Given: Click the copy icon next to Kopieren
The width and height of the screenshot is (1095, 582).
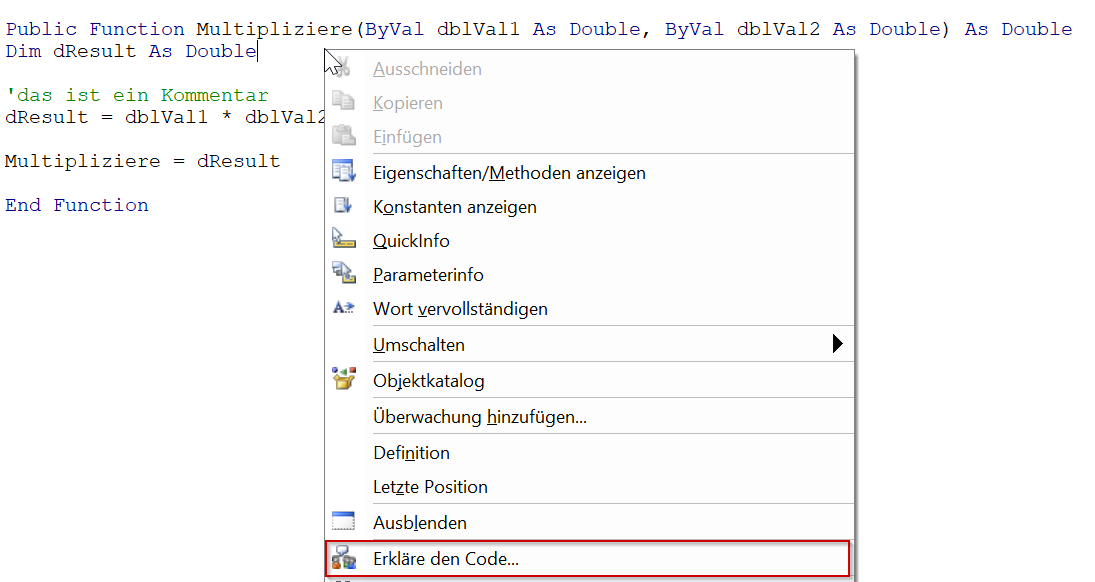Looking at the screenshot, I should coord(343,101).
